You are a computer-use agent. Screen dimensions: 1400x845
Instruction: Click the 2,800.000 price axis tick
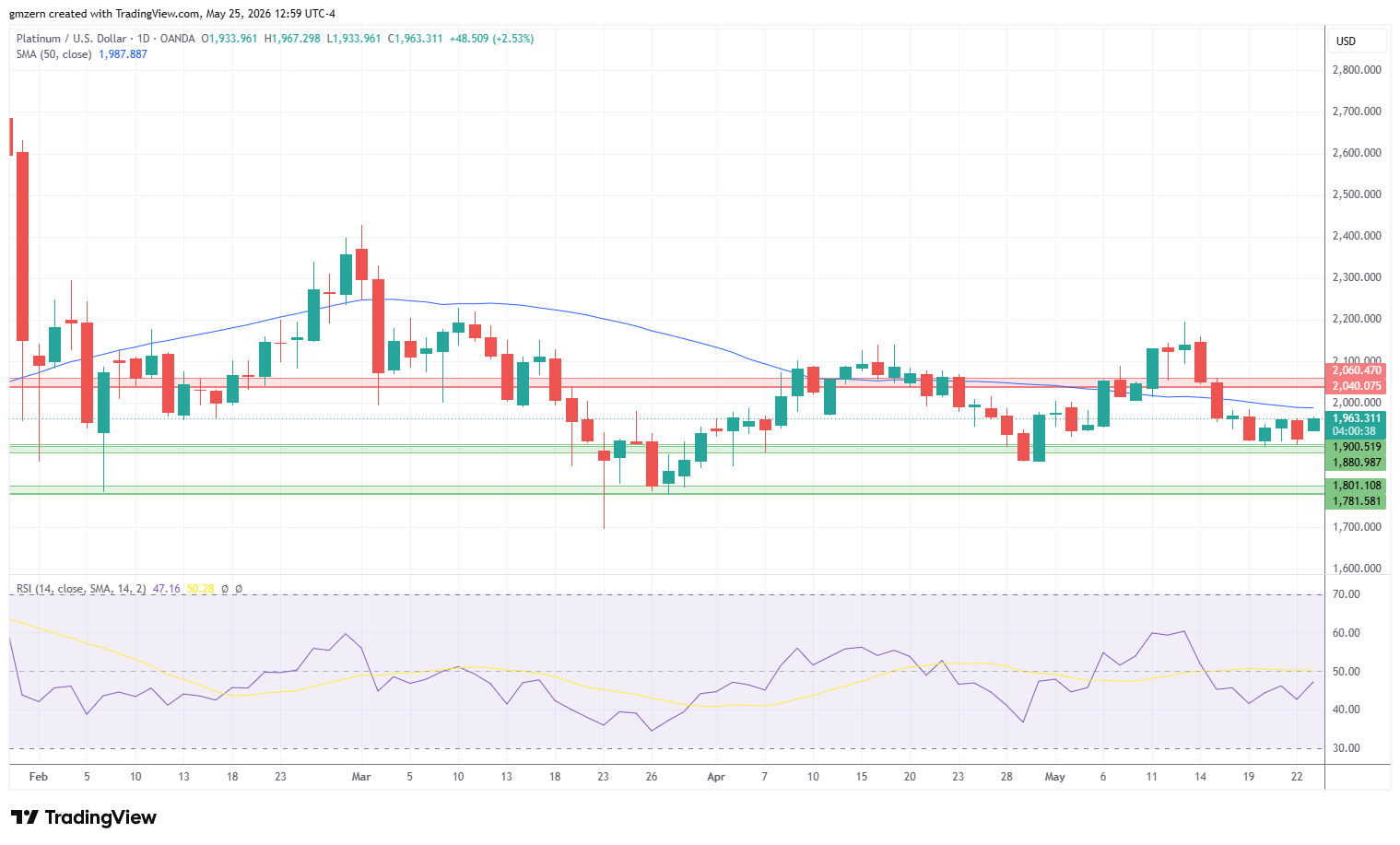tap(1357, 70)
